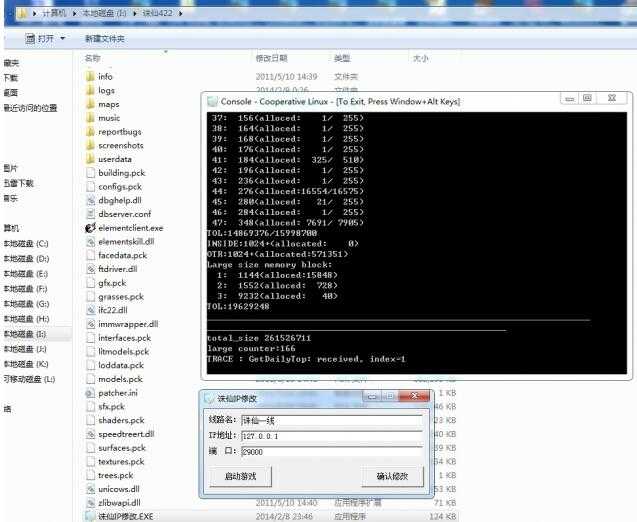This screenshot has height=522, width=637.
Task: Select the 诛仙IP修改.EXE file
Action: coord(125,516)
